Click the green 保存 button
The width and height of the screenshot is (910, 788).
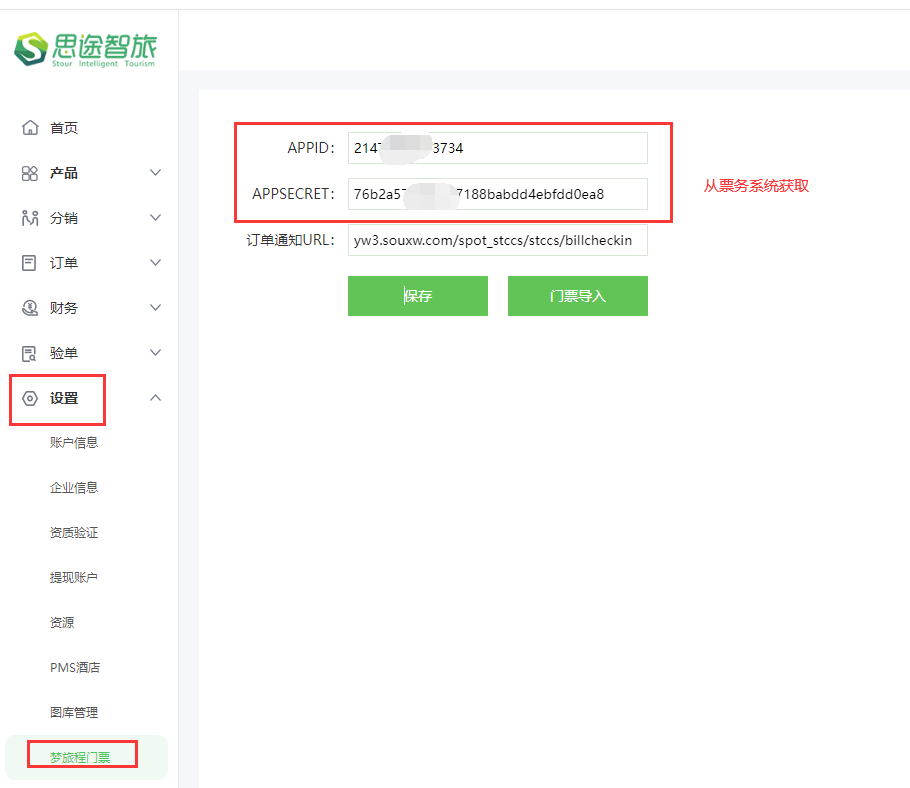(x=418, y=296)
